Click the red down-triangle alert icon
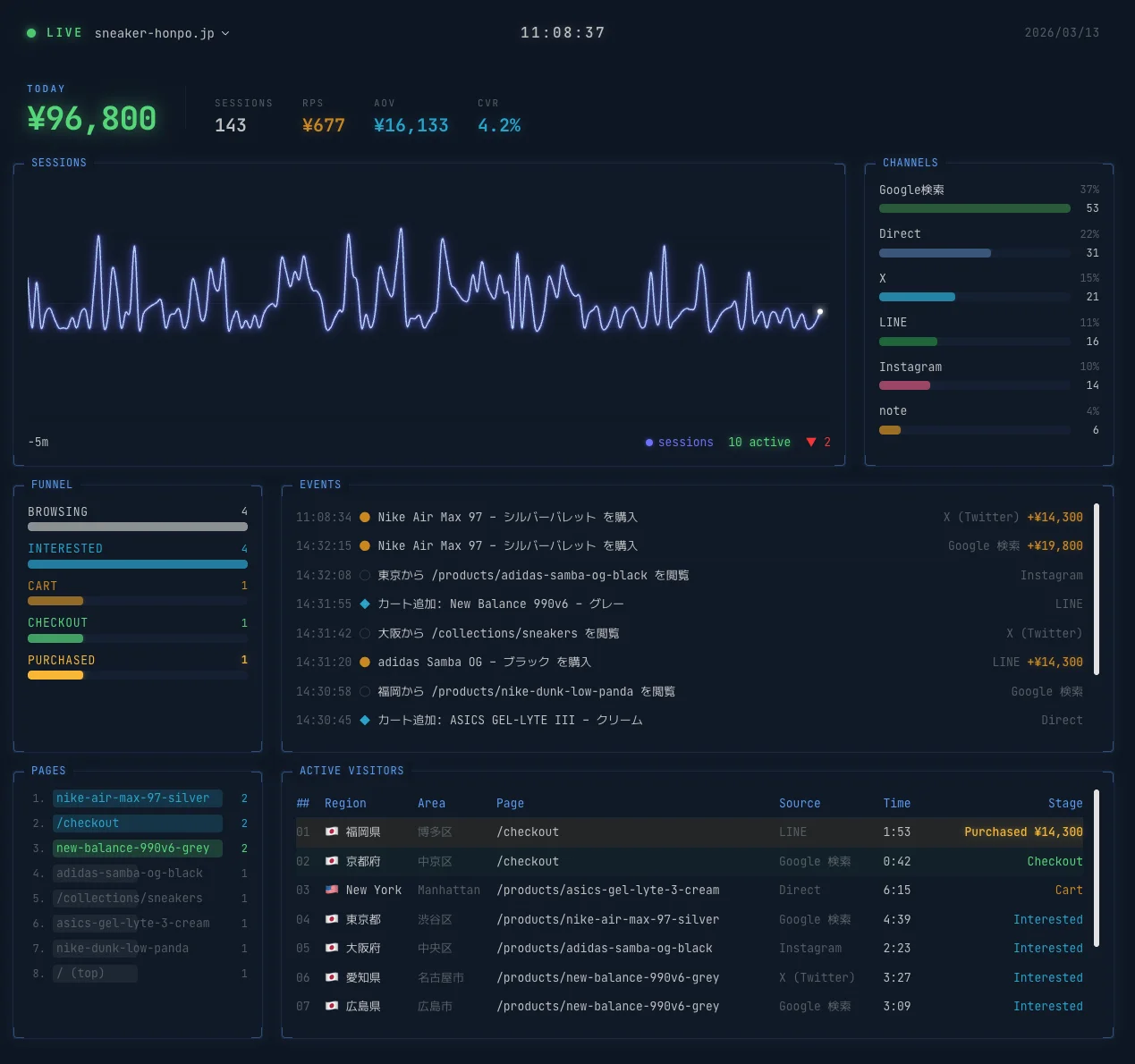 tap(811, 442)
